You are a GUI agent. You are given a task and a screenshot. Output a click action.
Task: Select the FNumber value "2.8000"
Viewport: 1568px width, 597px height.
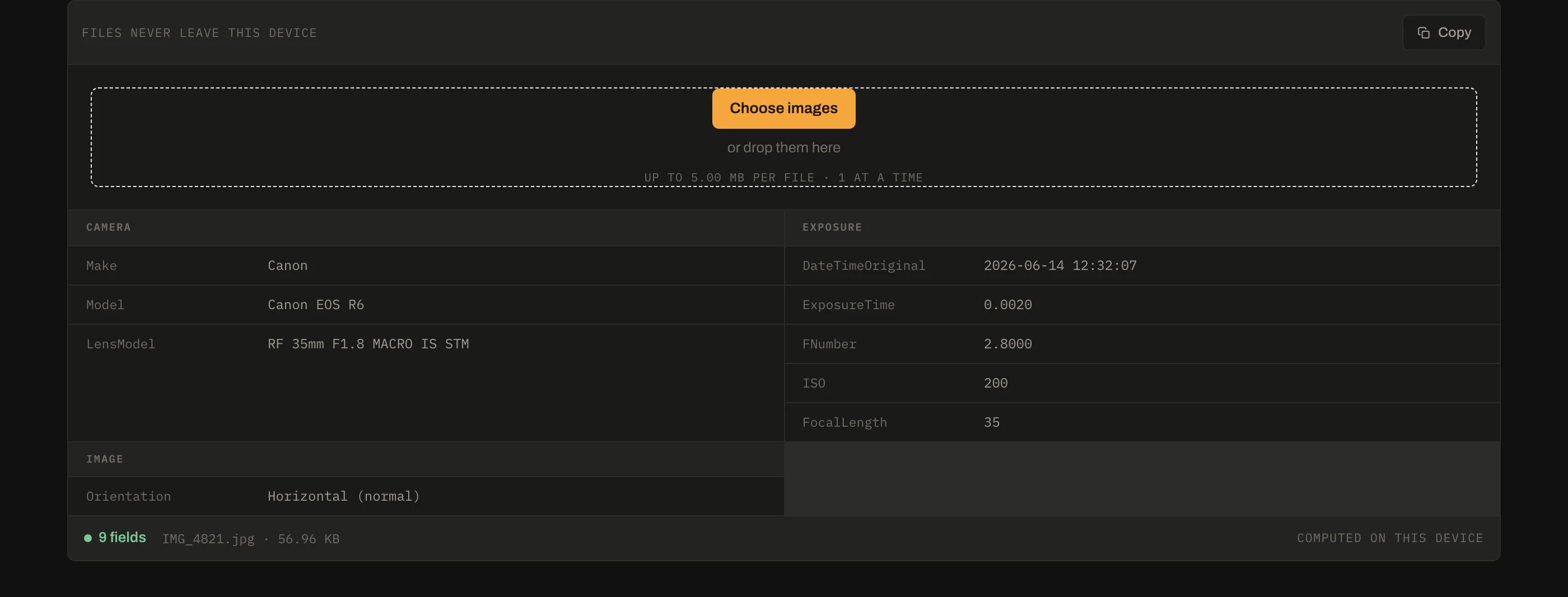[x=1007, y=344]
